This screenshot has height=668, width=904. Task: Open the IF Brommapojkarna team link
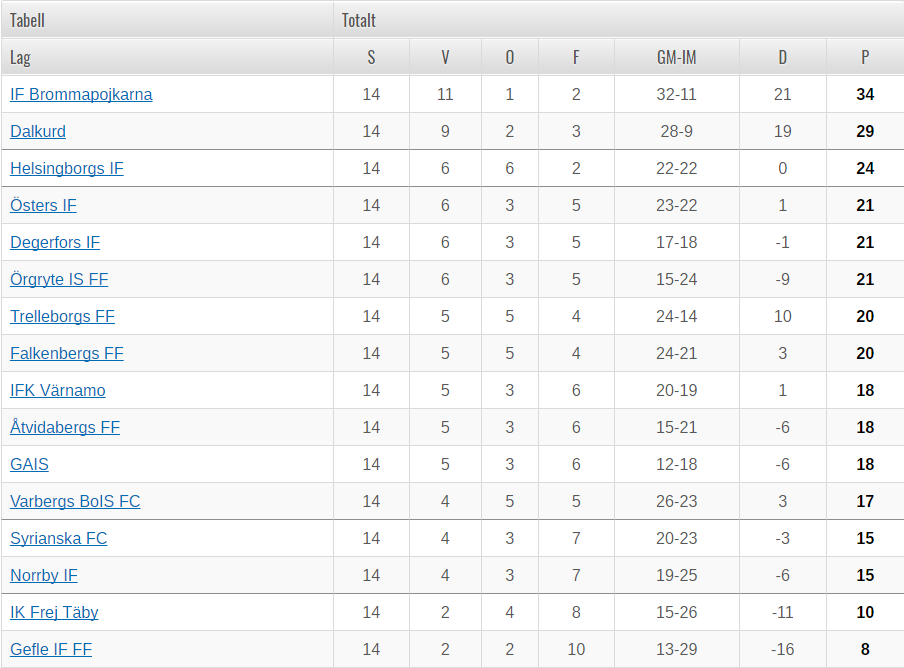[81, 95]
